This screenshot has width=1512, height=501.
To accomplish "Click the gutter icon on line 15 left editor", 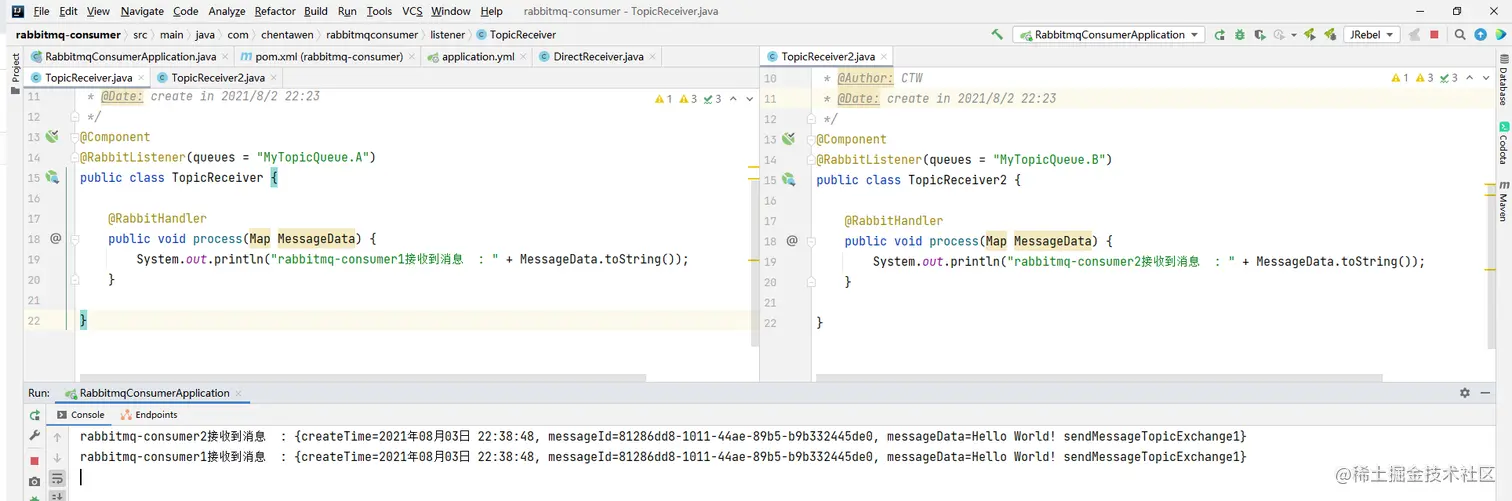I will pos(52,177).
